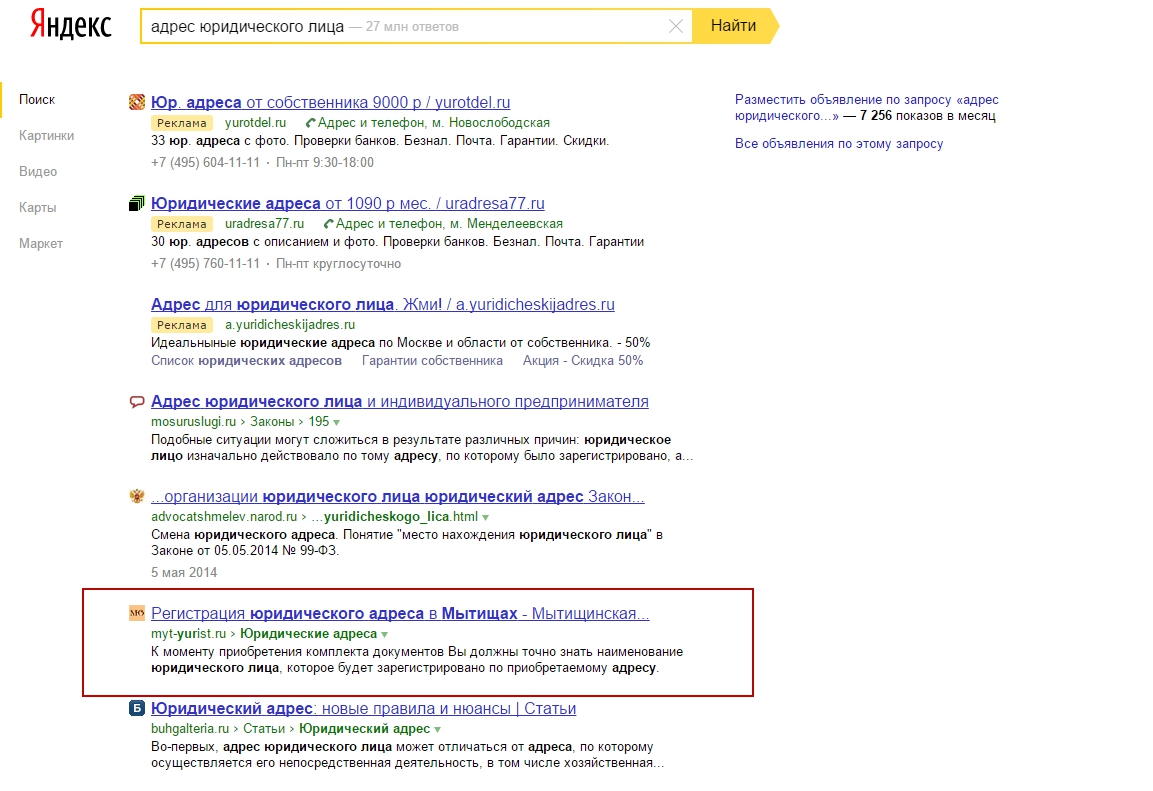Screen dimensions: 1153x791
Task: Click the Найти search button
Action: point(735,26)
